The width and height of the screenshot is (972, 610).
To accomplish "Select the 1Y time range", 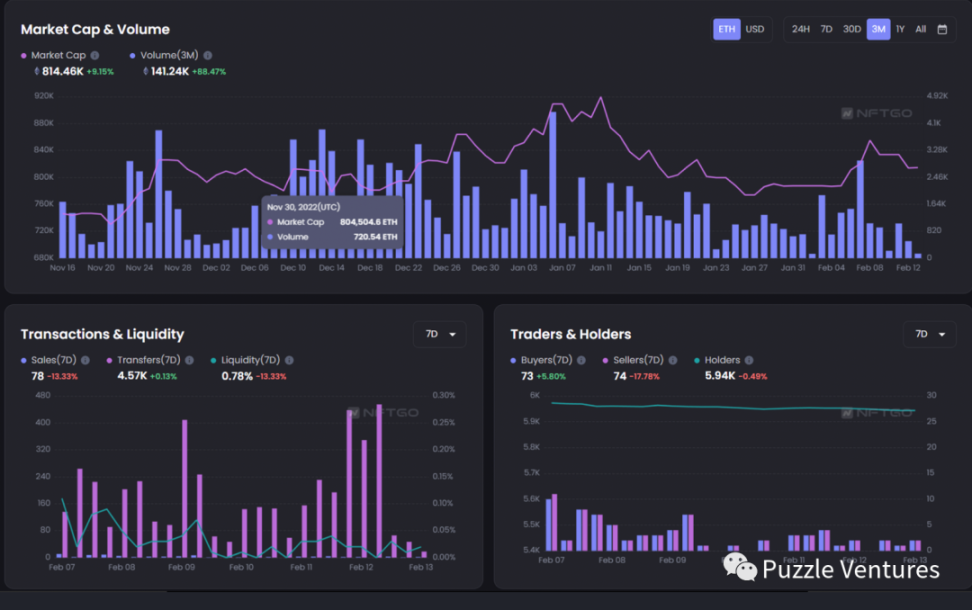I will coord(900,29).
